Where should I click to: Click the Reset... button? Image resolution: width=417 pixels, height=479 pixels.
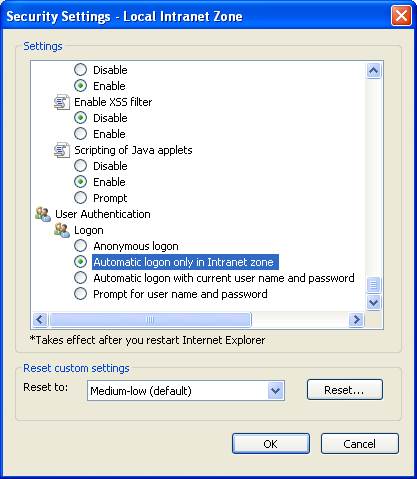click(x=345, y=390)
